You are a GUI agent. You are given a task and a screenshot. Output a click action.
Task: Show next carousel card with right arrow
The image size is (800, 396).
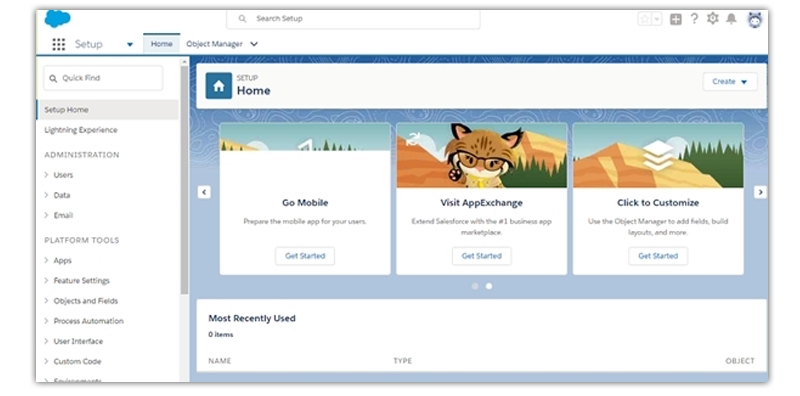click(x=760, y=192)
